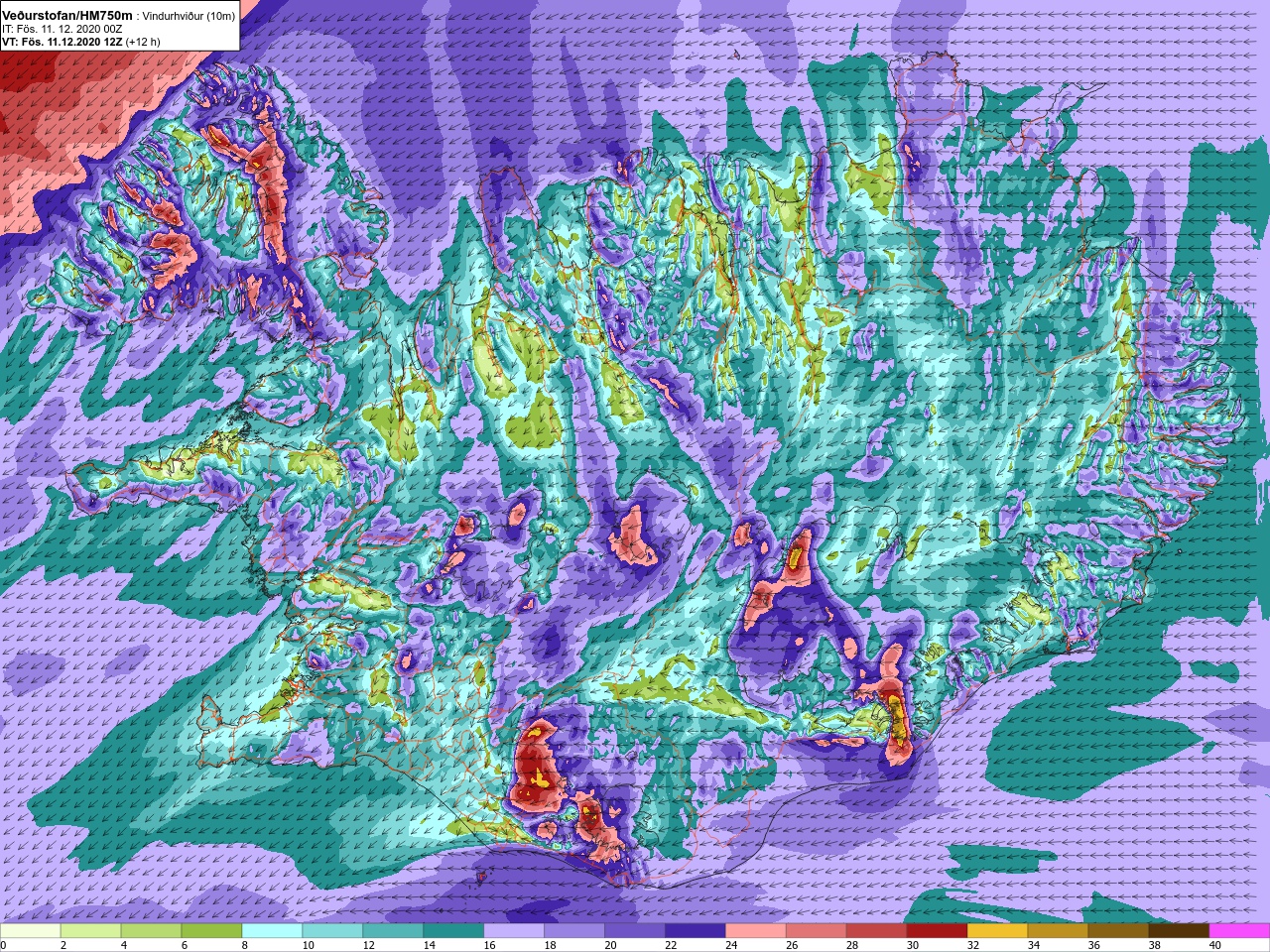Click the legend scale value '36'
This screenshot has height=952, width=1270.
click(1095, 945)
